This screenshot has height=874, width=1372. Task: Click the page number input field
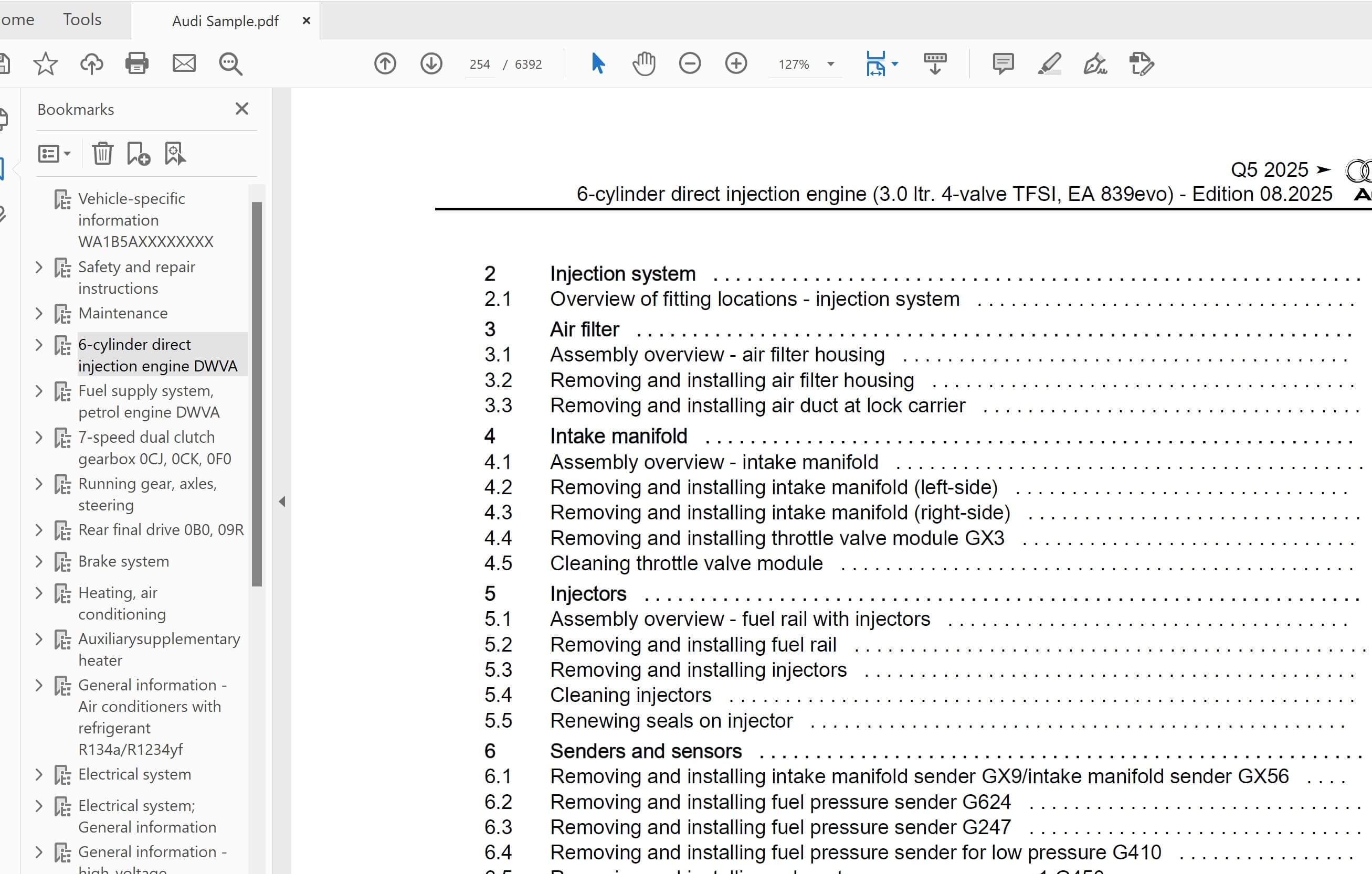tap(479, 64)
